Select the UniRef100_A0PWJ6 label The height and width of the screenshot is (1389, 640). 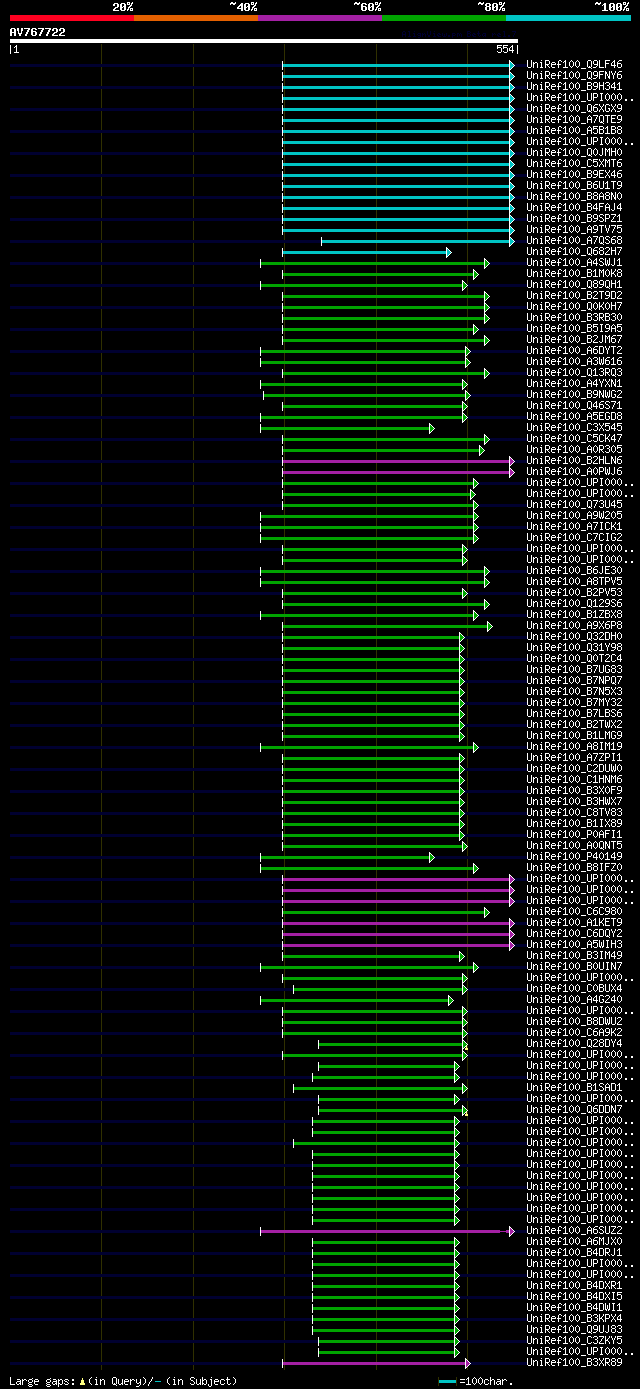tap(574, 472)
